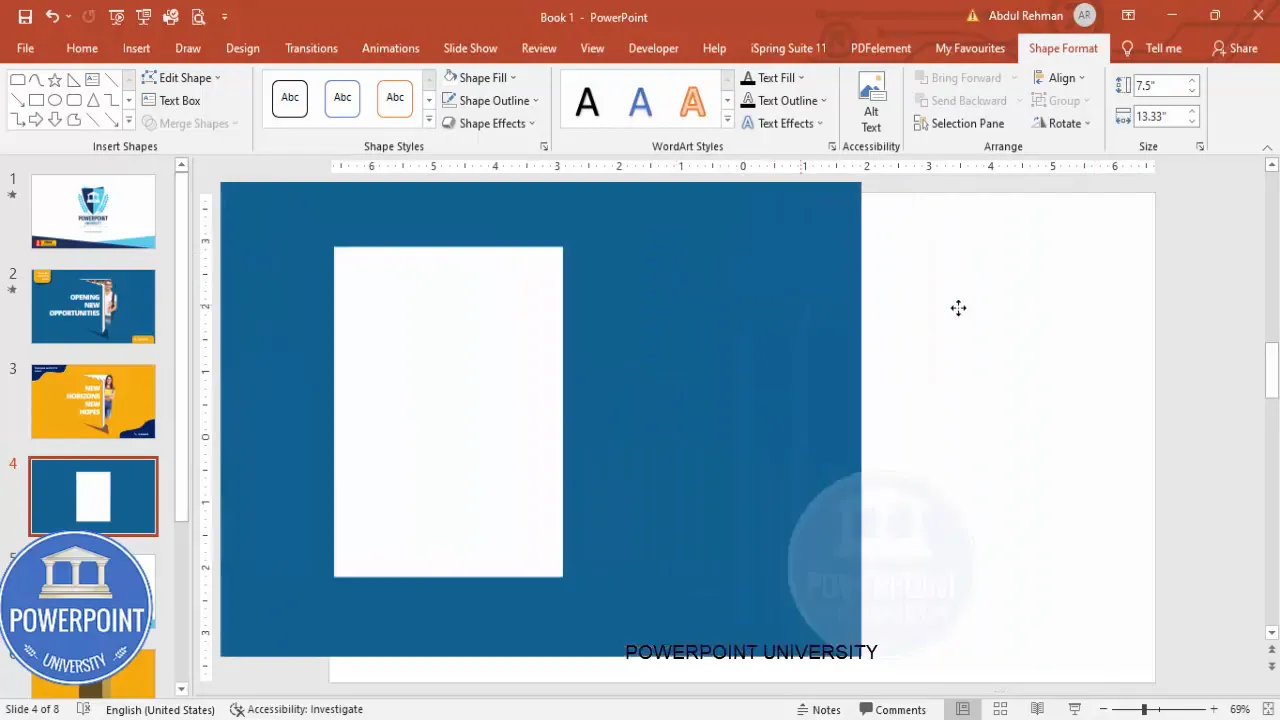This screenshot has height=720, width=1280.
Task: Toggle the Notes pane
Action: coord(818,710)
